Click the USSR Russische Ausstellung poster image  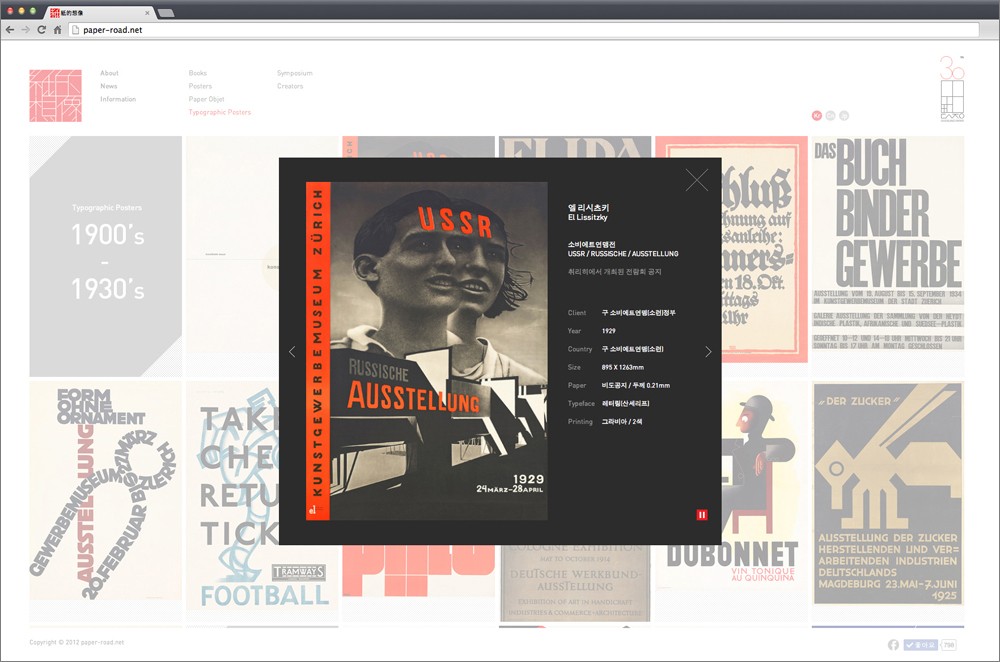[427, 351]
